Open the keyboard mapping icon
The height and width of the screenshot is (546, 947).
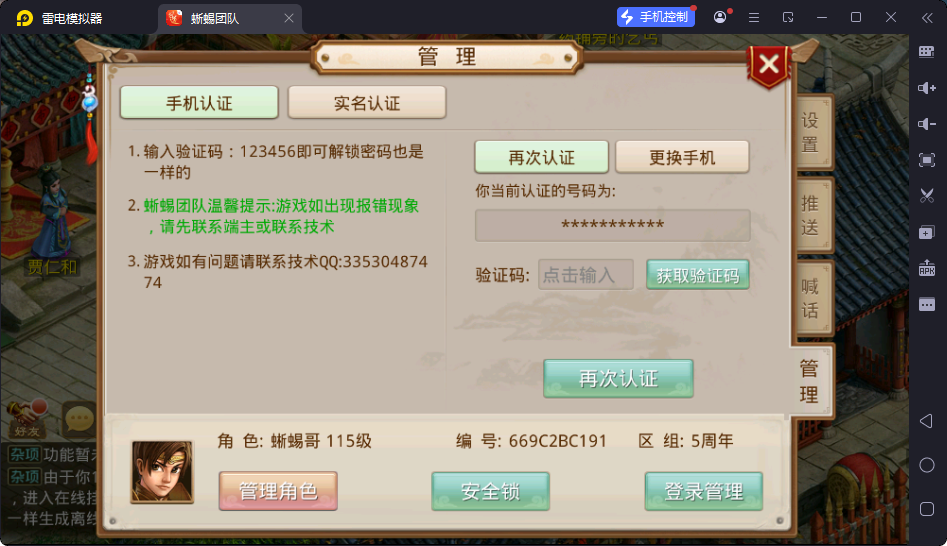click(x=926, y=52)
